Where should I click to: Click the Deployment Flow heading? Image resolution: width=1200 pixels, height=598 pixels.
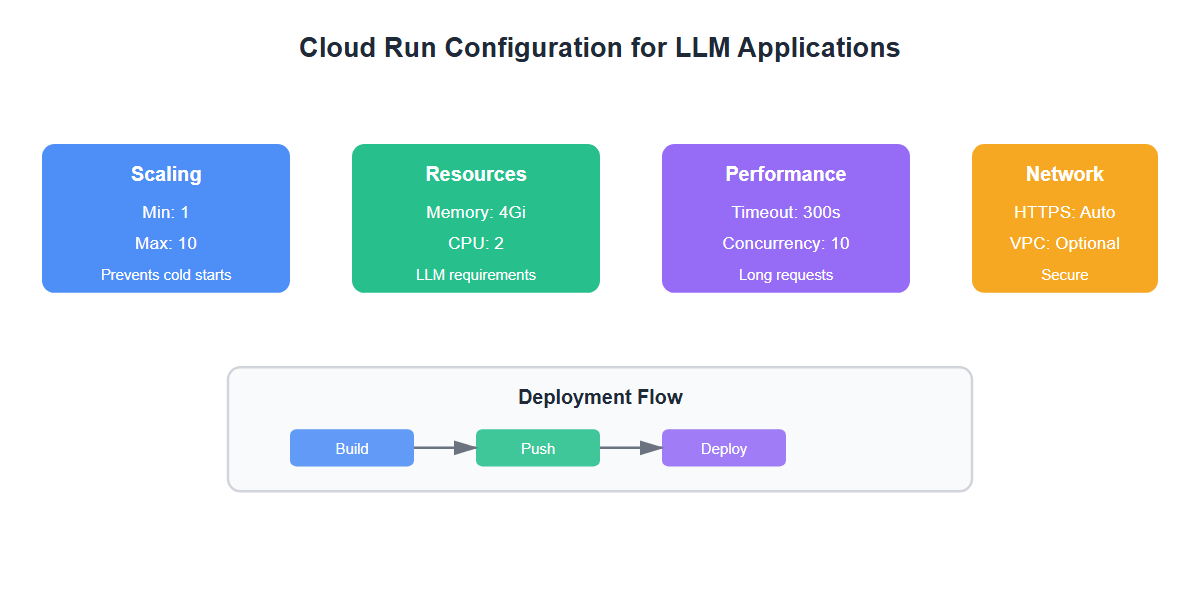(600, 397)
